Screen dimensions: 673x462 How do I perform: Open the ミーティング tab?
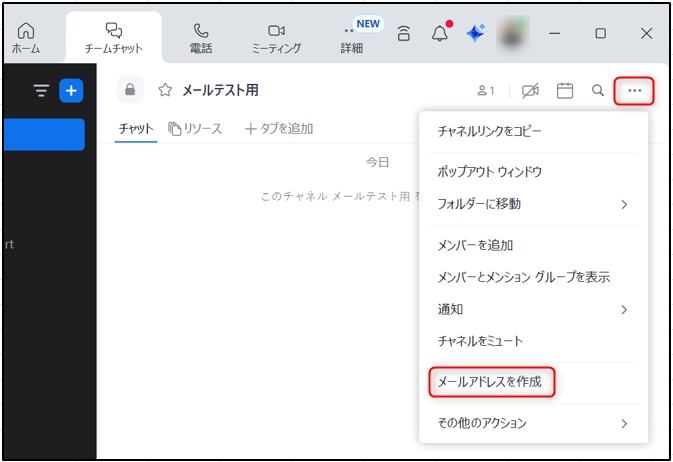[276, 38]
